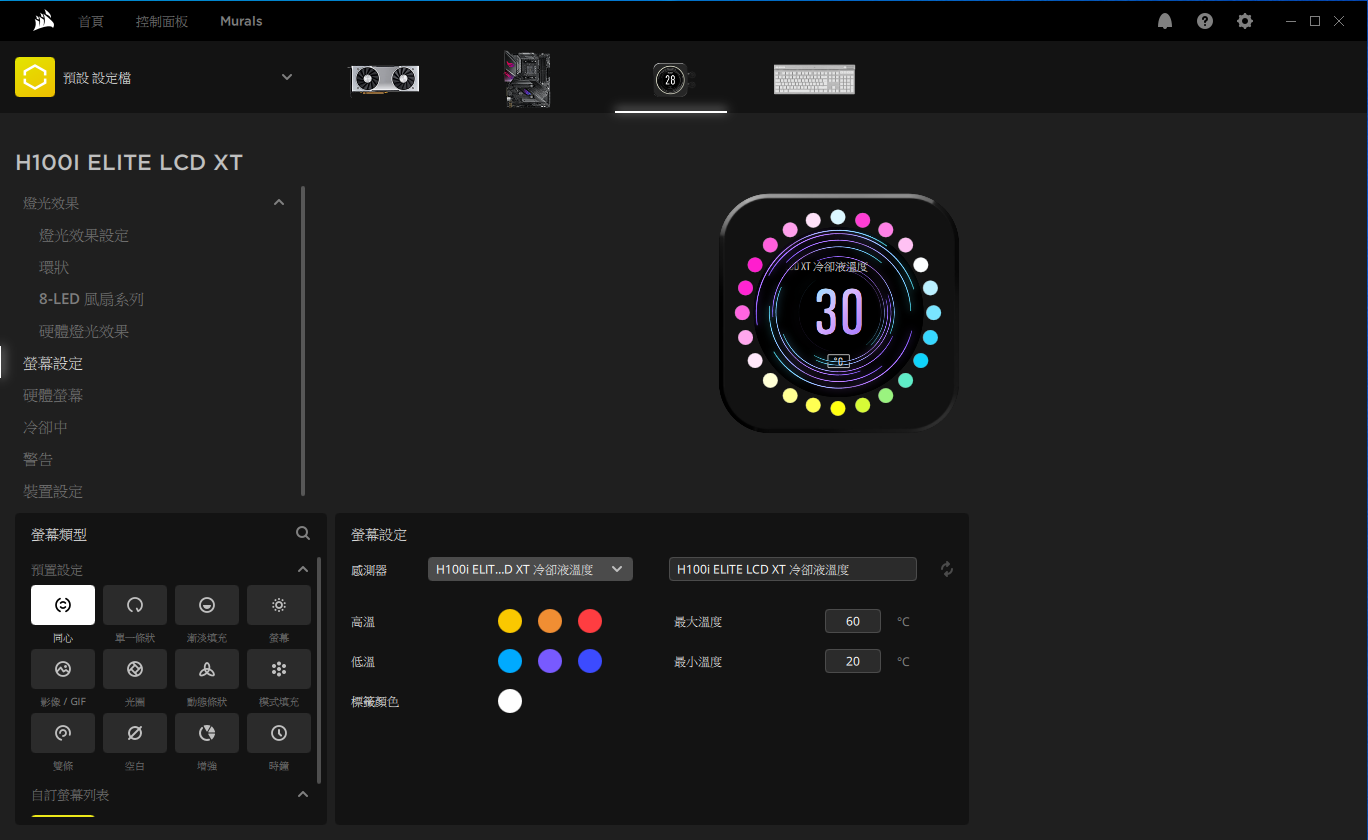The image size is (1368, 840).
Task: Click the screen type list scrollbar
Action: click(319, 670)
